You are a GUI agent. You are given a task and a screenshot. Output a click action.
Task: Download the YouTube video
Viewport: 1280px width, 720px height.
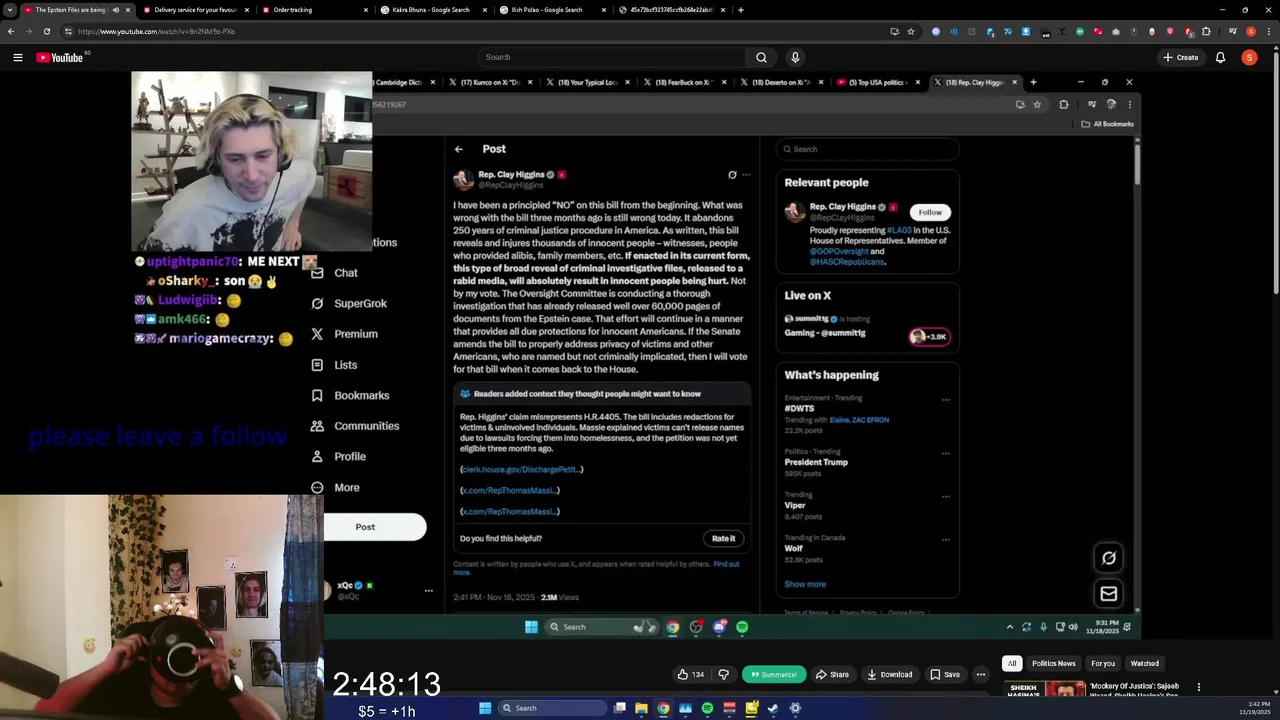click(889, 674)
